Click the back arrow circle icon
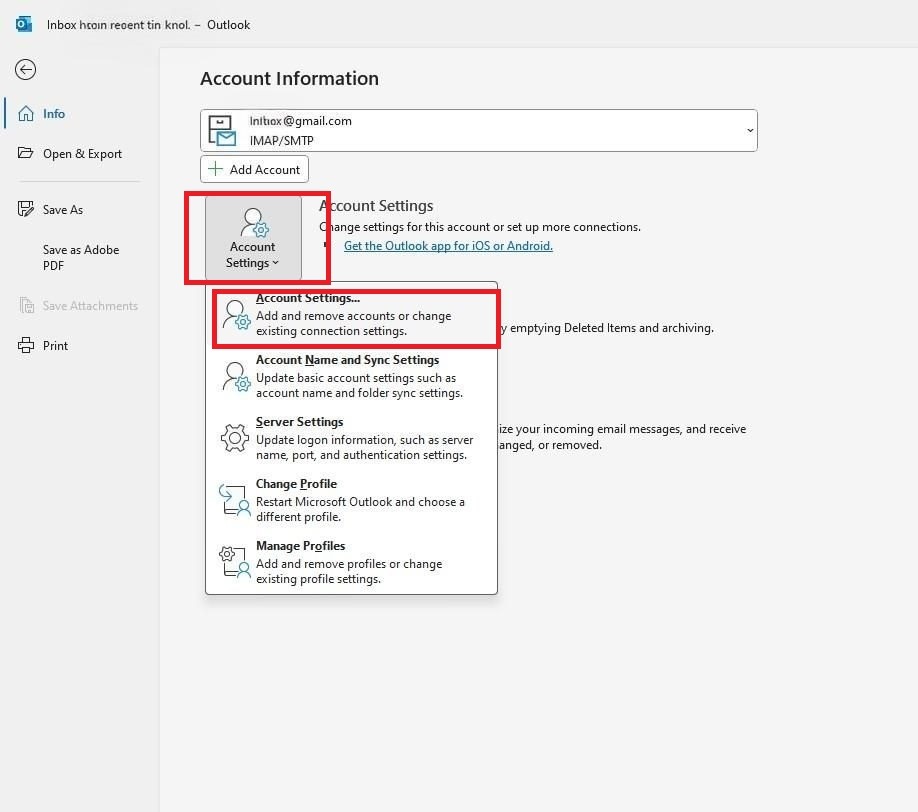Image resolution: width=918 pixels, height=812 pixels. coord(25,70)
